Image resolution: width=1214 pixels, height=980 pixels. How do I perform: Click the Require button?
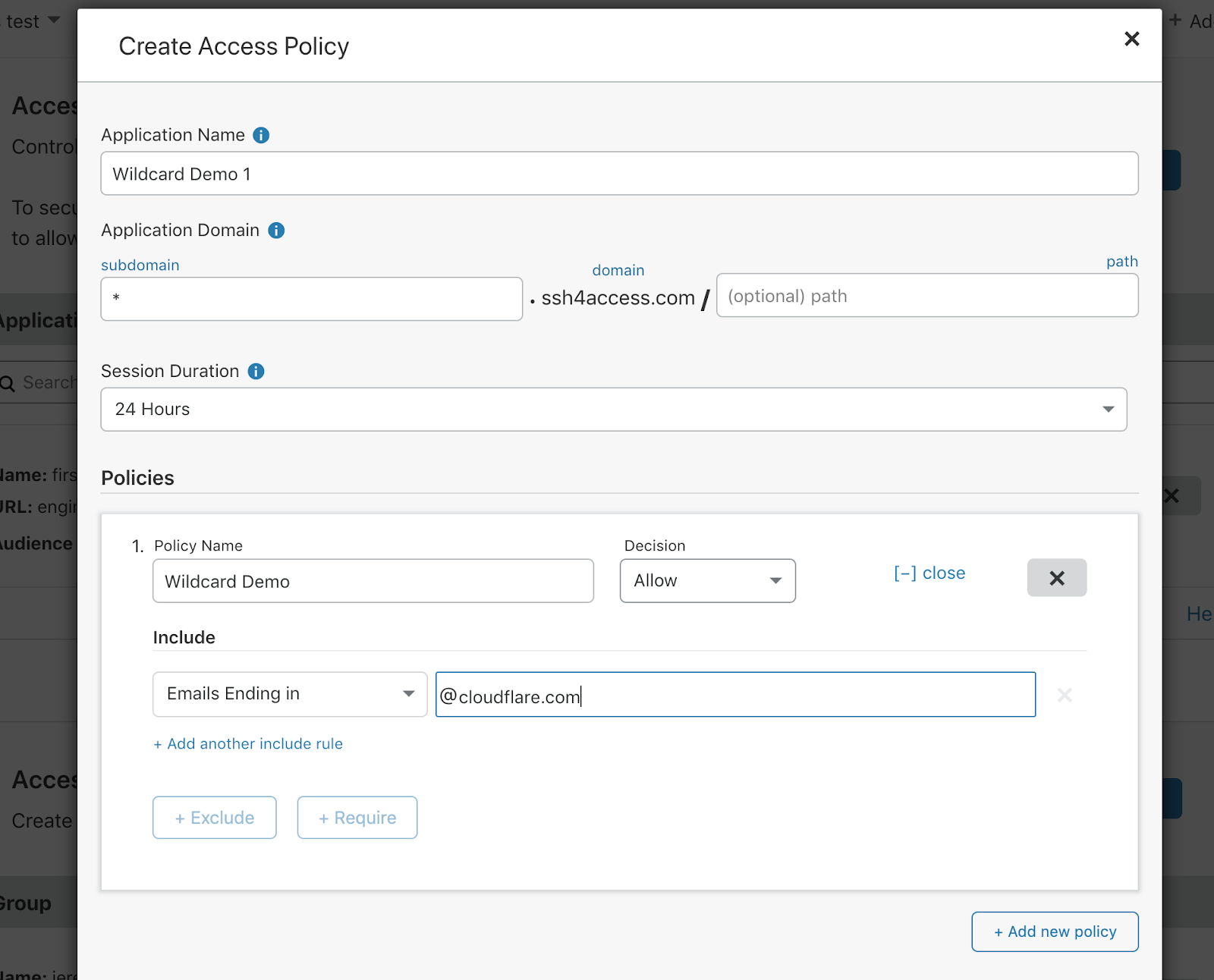coord(357,818)
